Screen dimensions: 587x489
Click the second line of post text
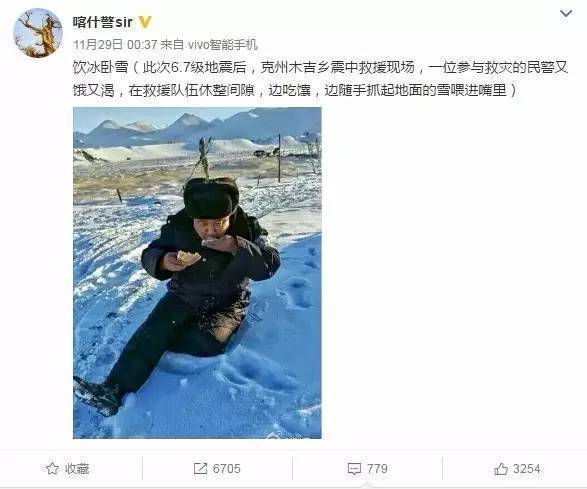point(295,91)
